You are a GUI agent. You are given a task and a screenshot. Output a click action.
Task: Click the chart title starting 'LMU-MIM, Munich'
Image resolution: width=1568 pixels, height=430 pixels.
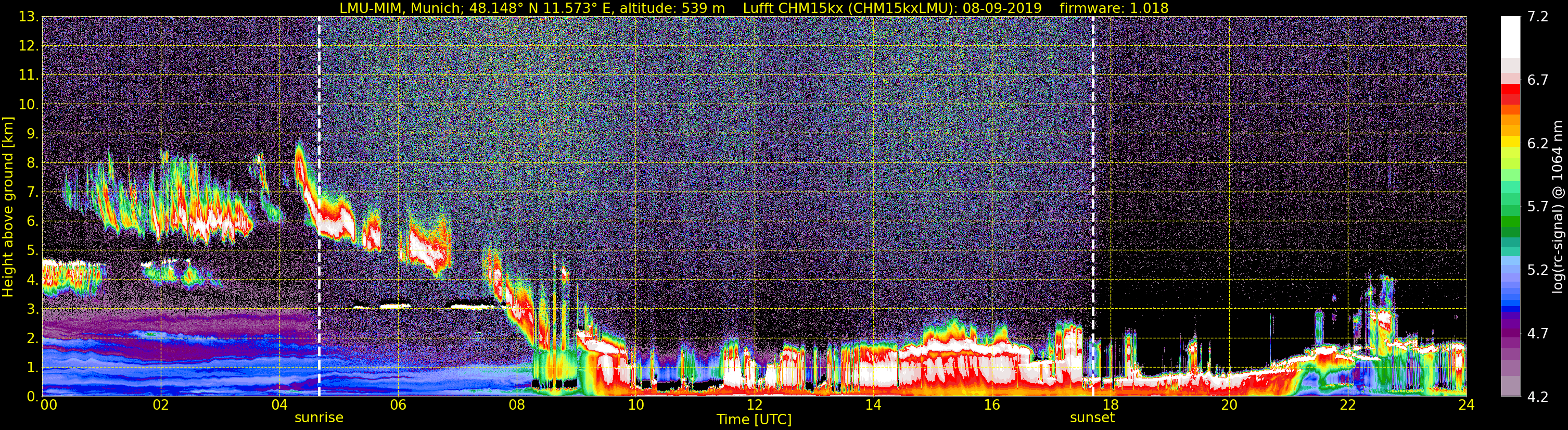(x=754, y=8)
